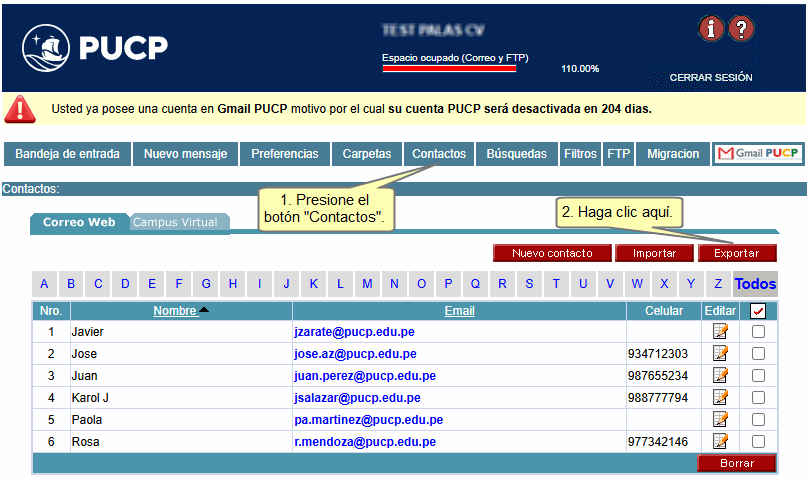Viewport: 808px width, 482px height.
Task: Edit the Karol J contact entry
Action: click(720, 398)
